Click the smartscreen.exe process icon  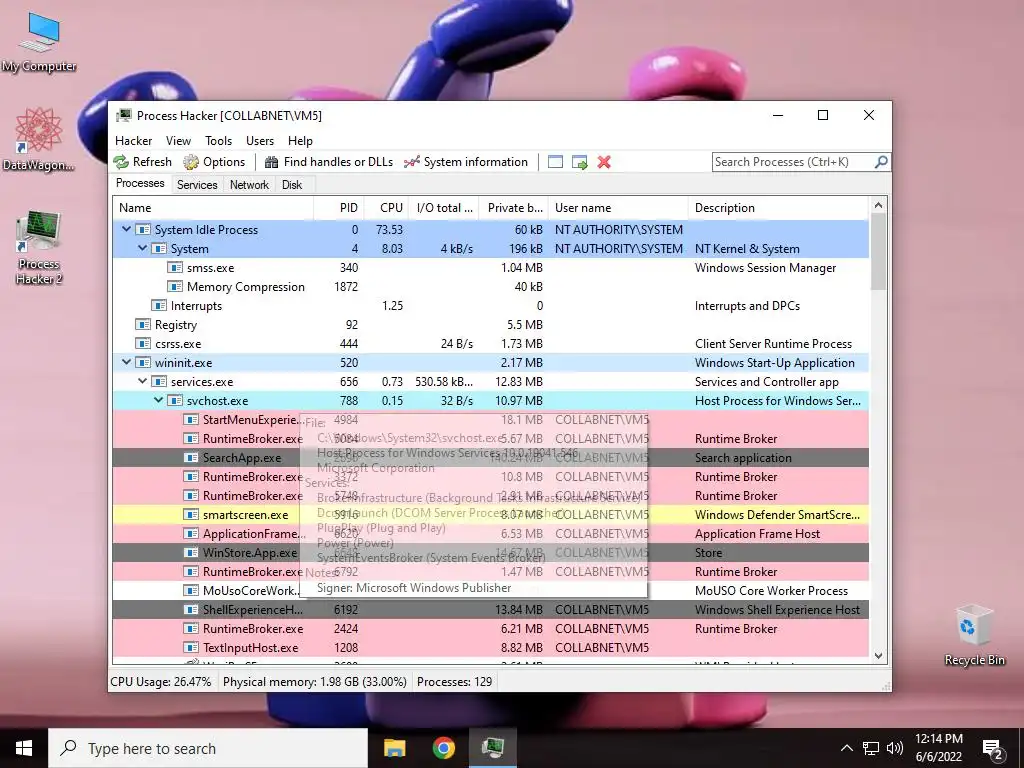[x=191, y=514]
